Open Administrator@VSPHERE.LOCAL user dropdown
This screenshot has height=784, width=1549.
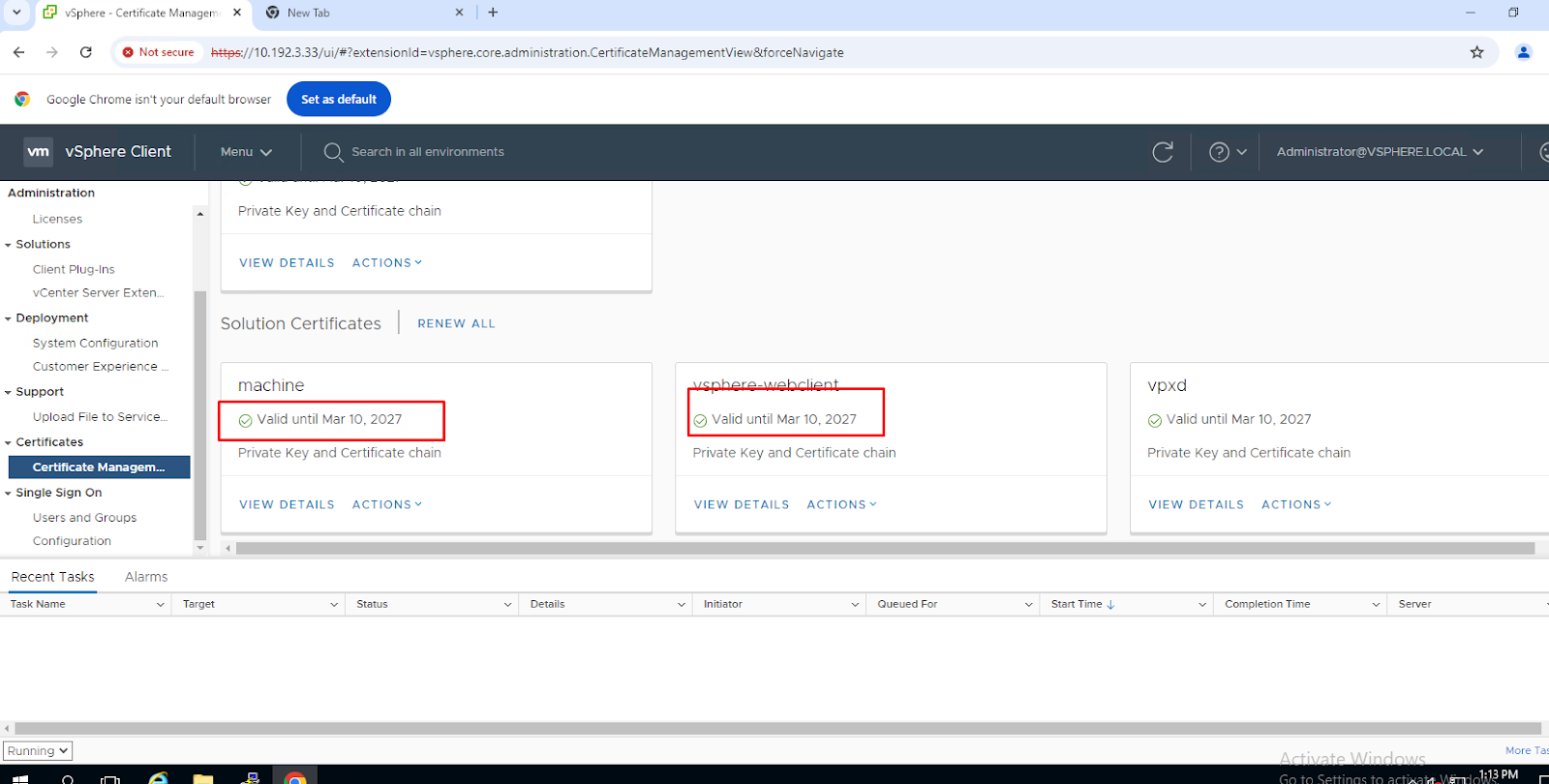(x=1381, y=152)
